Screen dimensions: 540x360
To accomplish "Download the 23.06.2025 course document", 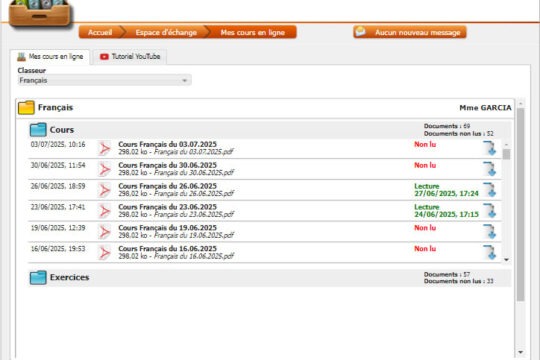I will pos(489,211).
